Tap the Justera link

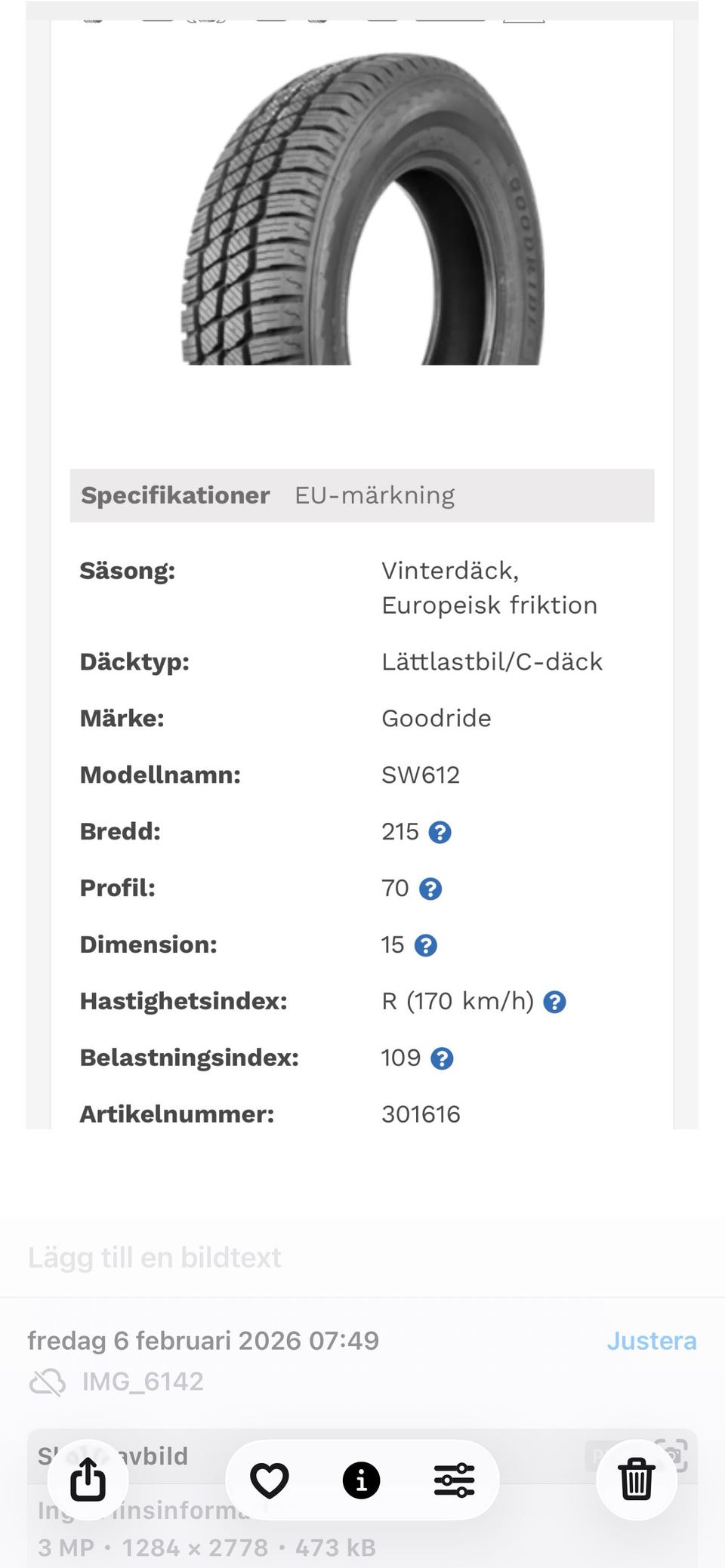651,1341
